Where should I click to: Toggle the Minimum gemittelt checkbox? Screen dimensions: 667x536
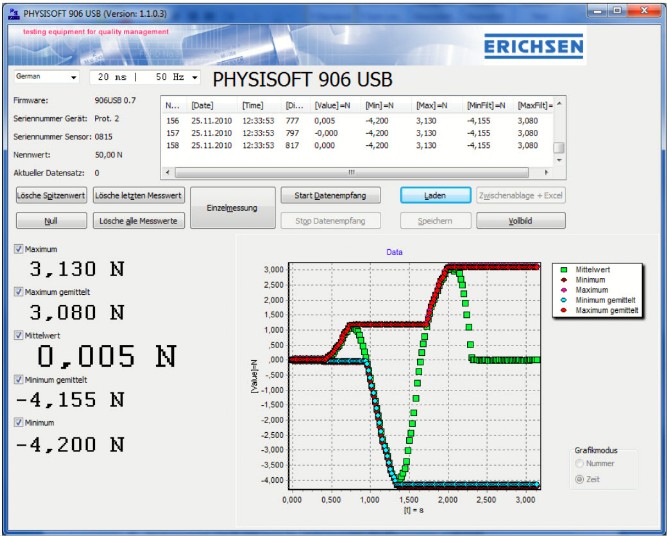pos(18,379)
